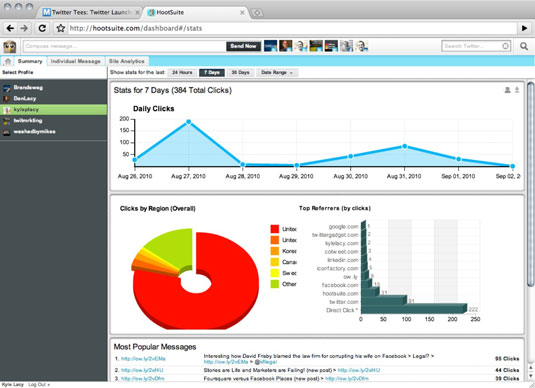Click the @mention in first message
Image resolution: width=535 pixels, height=388 pixels.
pos(265,362)
